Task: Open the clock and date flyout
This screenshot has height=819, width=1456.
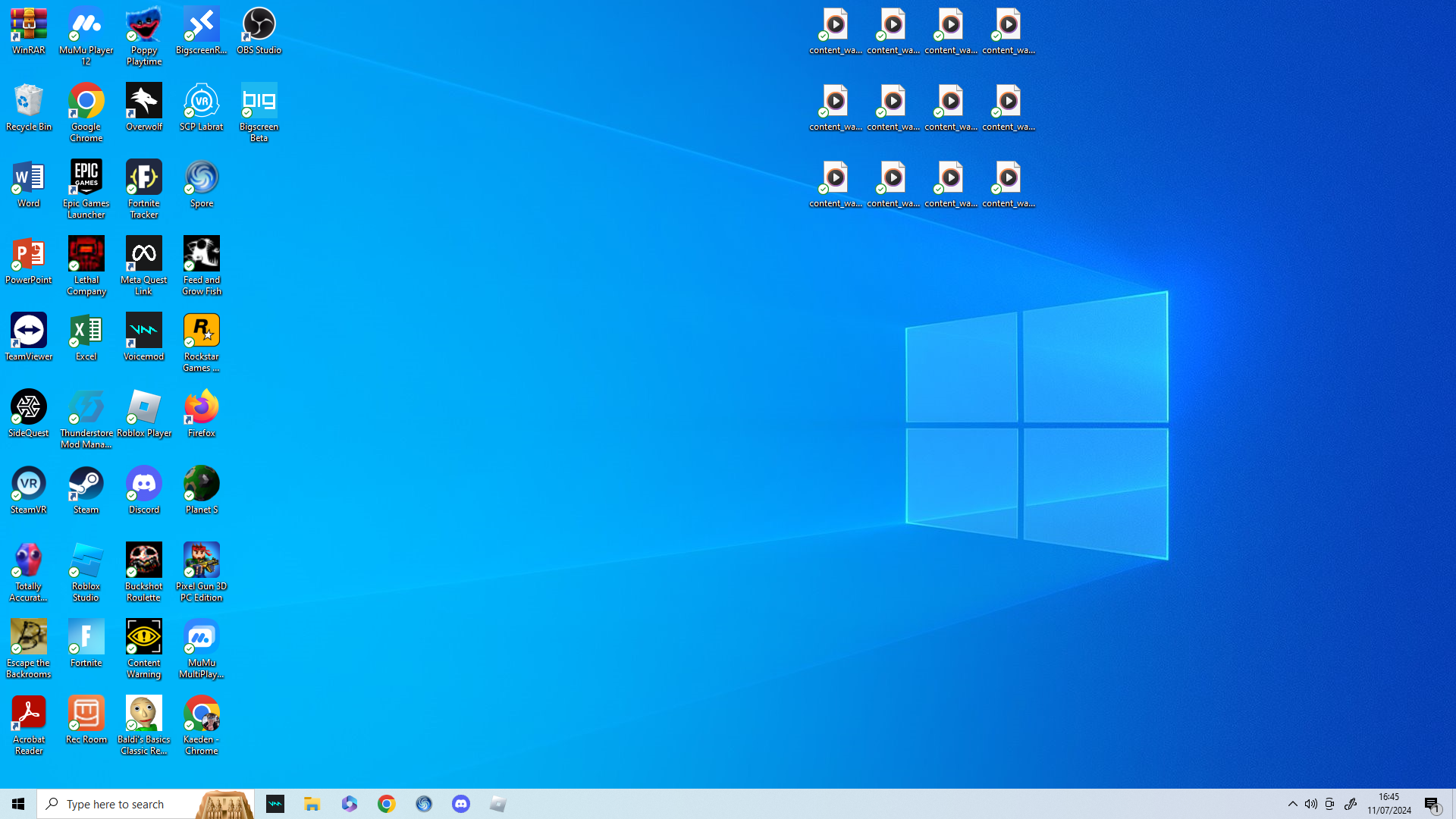Action: [x=1389, y=804]
